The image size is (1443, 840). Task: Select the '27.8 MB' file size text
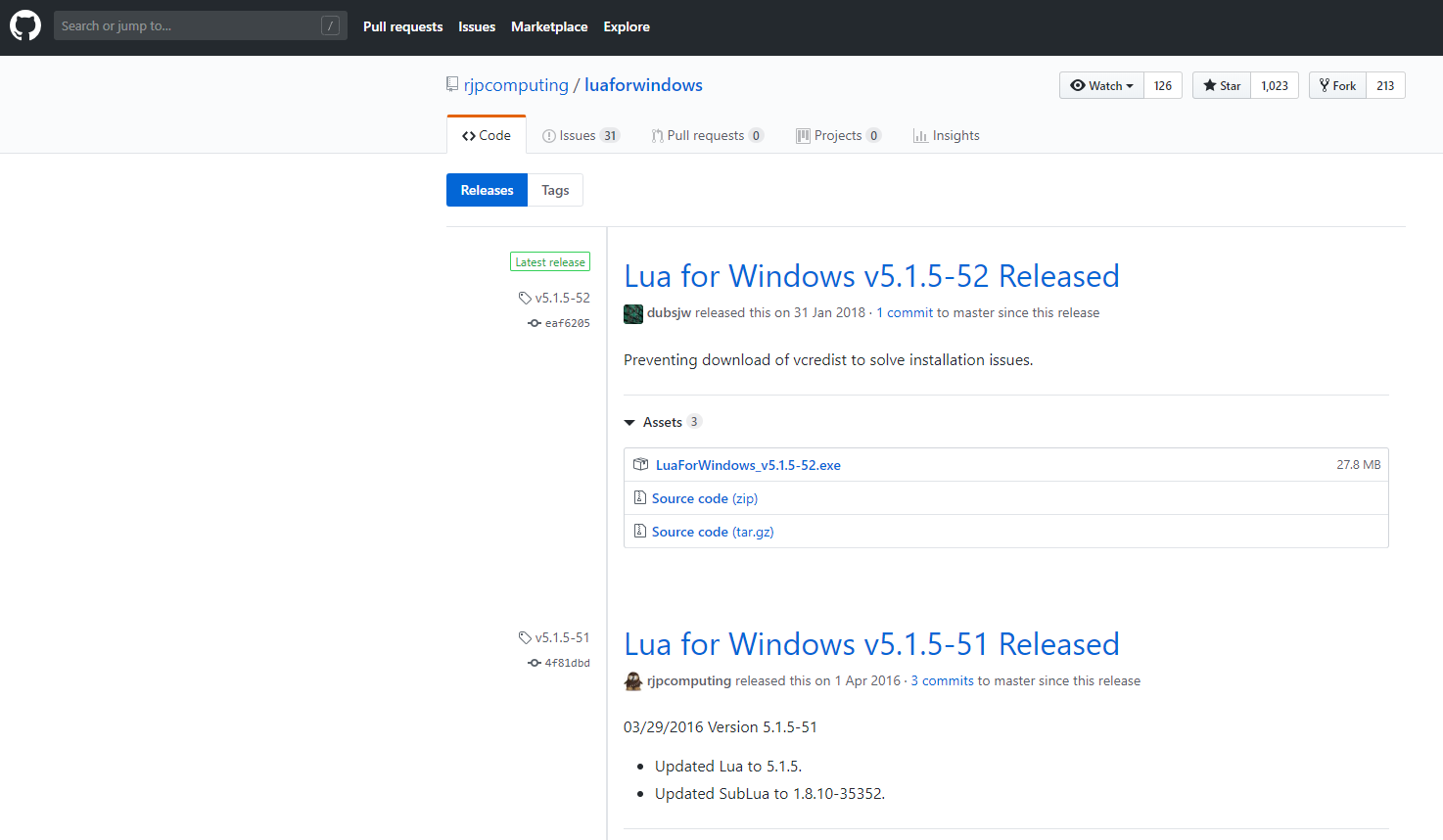tap(1359, 465)
